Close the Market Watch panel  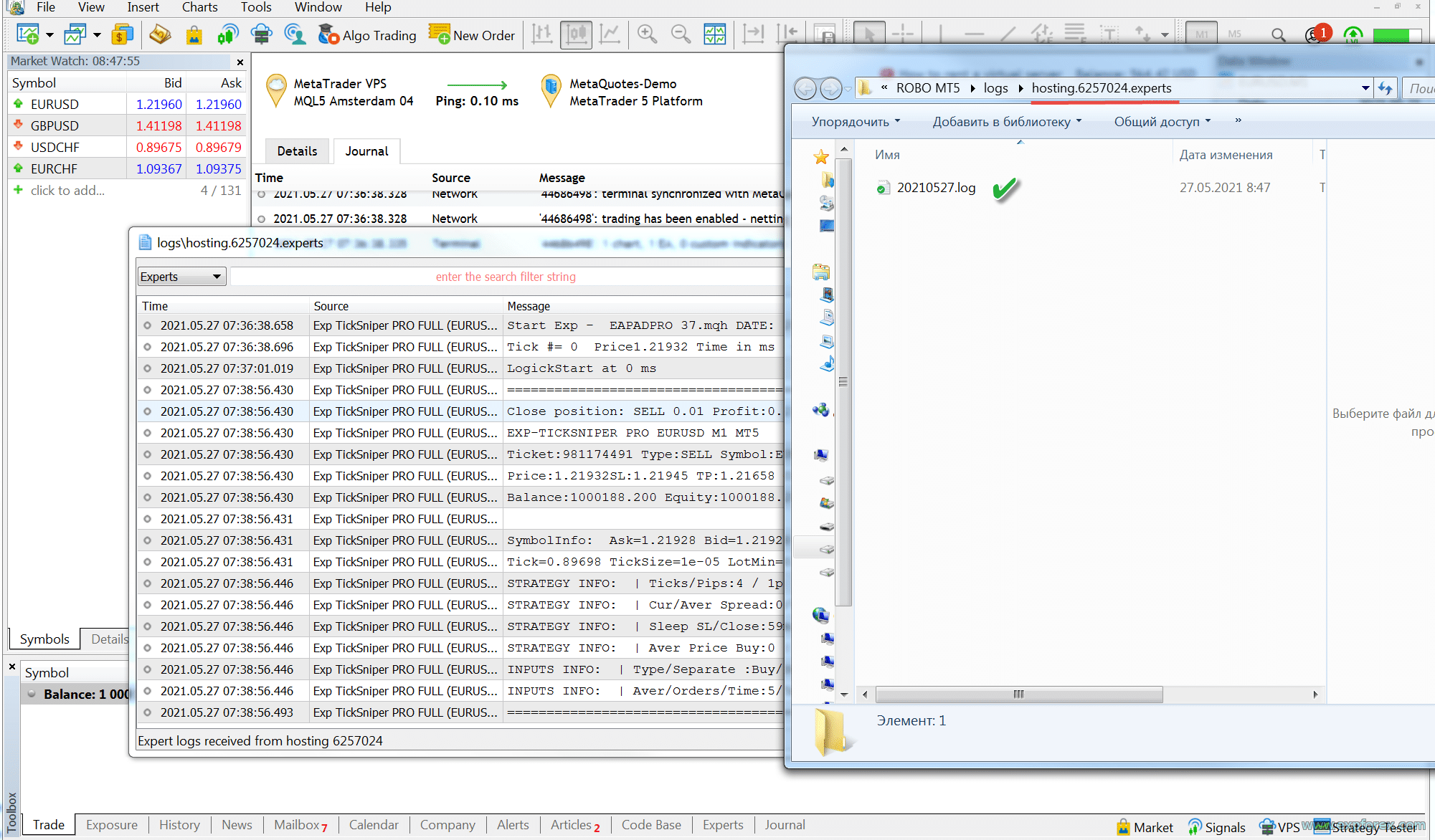click(x=240, y=62)
